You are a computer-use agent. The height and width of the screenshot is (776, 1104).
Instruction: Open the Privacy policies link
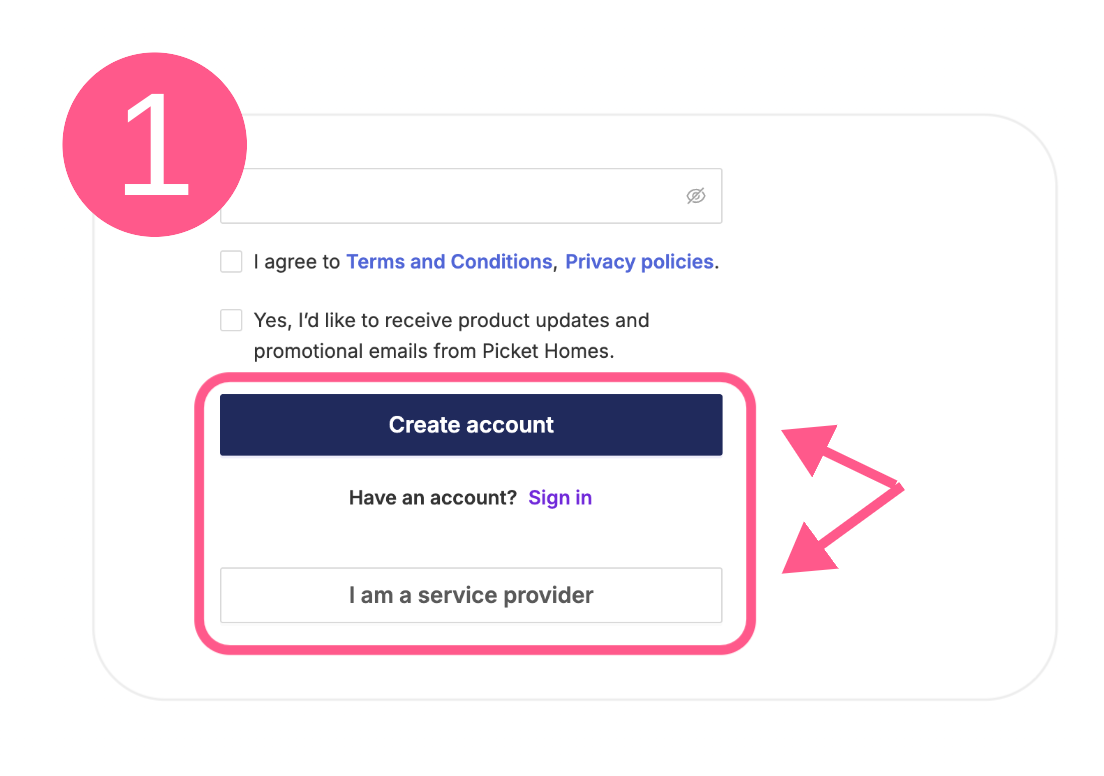tap(639, 261)
